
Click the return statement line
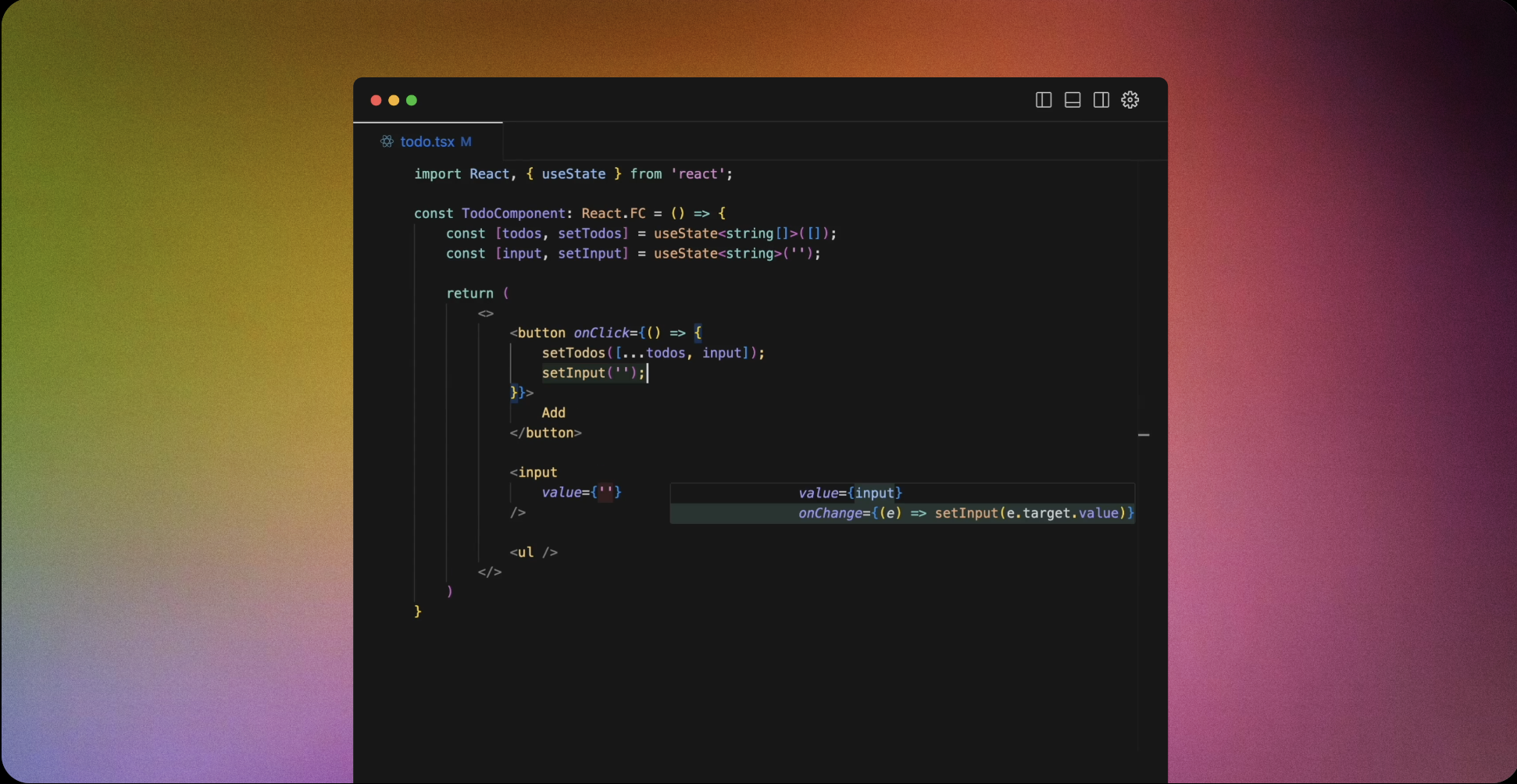pyautogui.click(x=478, y=294)
